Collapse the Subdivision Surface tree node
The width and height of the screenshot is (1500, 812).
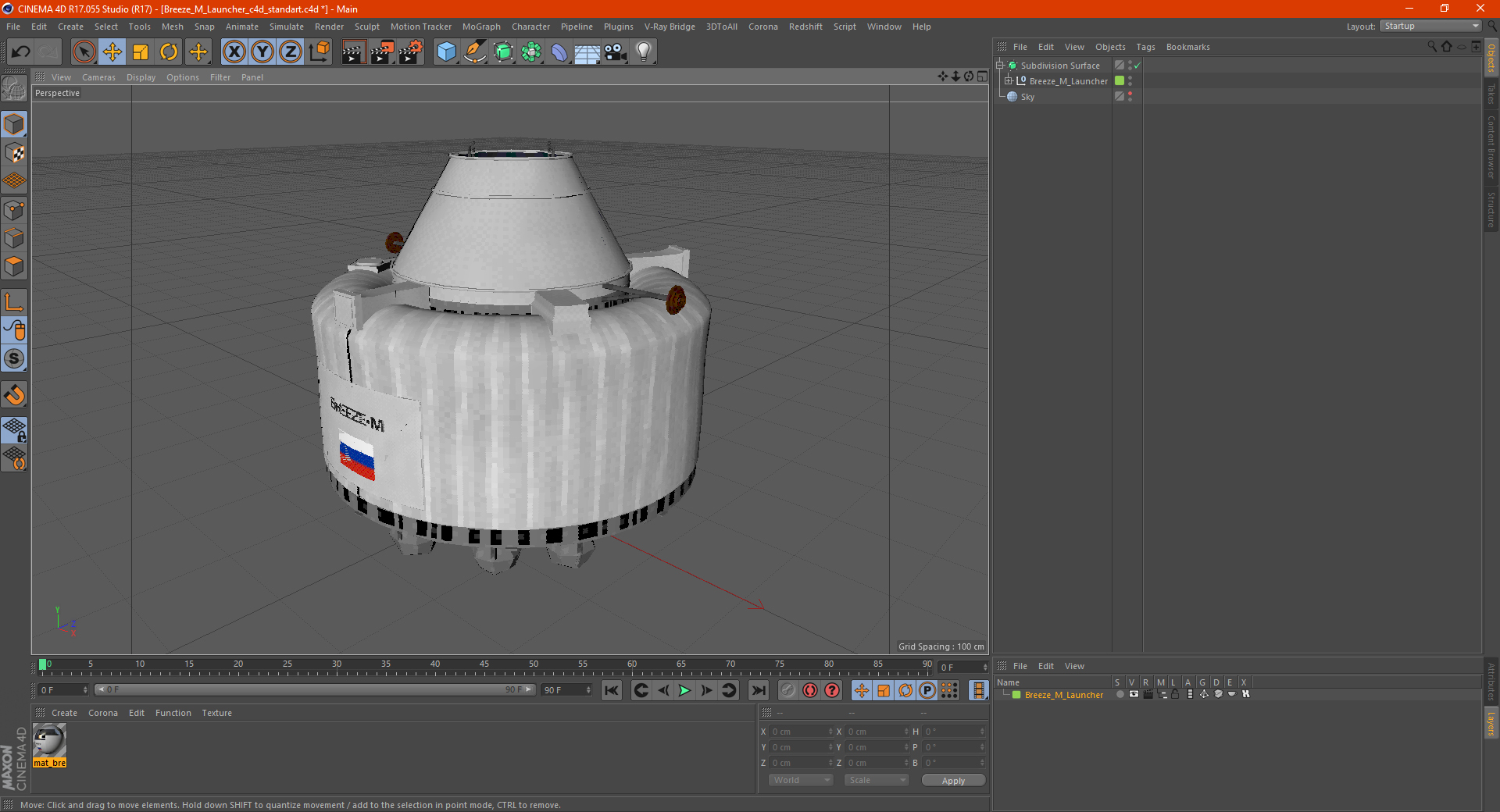click(1000, 66)
